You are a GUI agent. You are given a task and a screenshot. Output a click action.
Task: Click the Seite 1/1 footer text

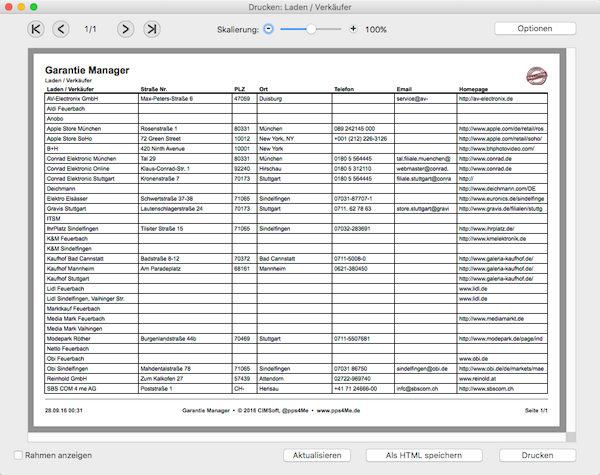536,410
